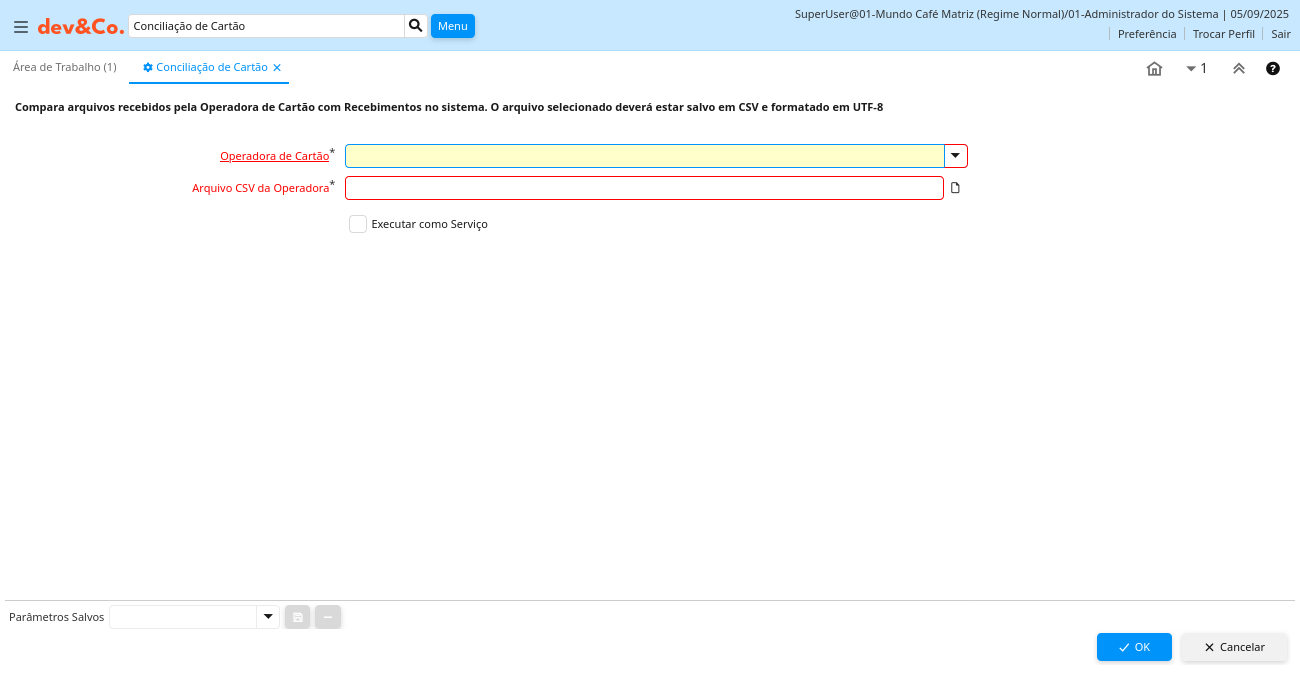Open the hamburger menu icon
This screenshot has height=674, width=1300.
pyautogui.click(x=21, y=27)
